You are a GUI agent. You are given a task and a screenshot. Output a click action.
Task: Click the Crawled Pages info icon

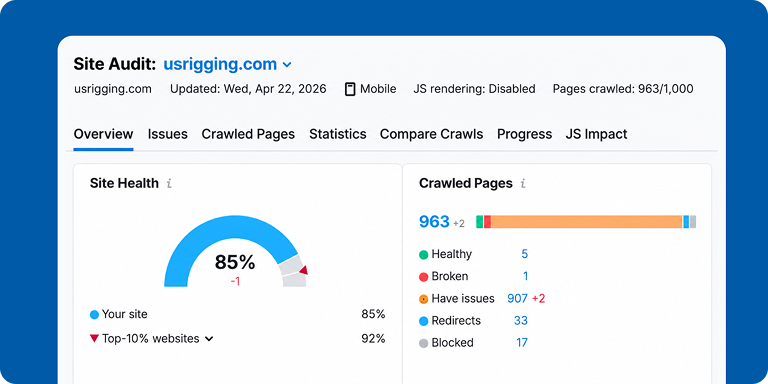(x=523, y=184)
